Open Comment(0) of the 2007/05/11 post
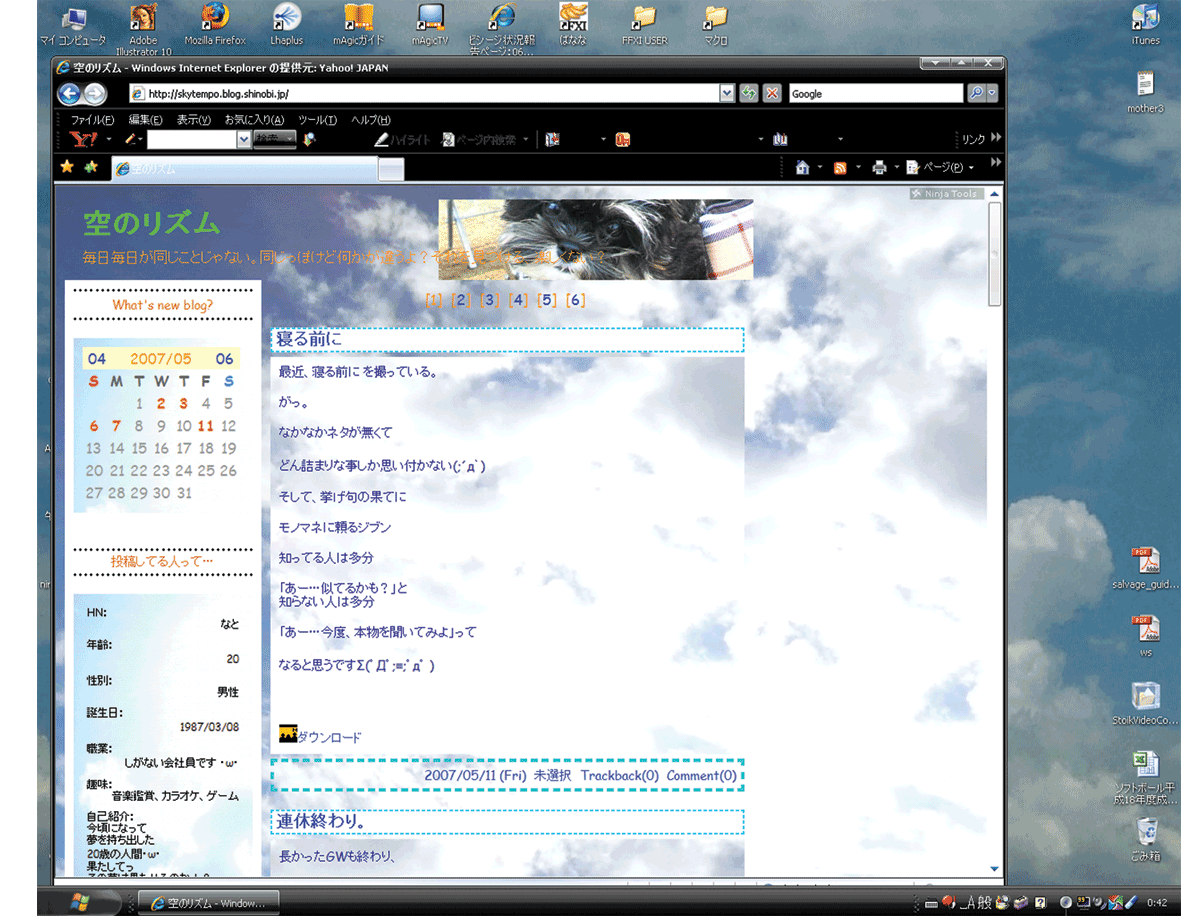1181x922 pixels. point(701,775)
